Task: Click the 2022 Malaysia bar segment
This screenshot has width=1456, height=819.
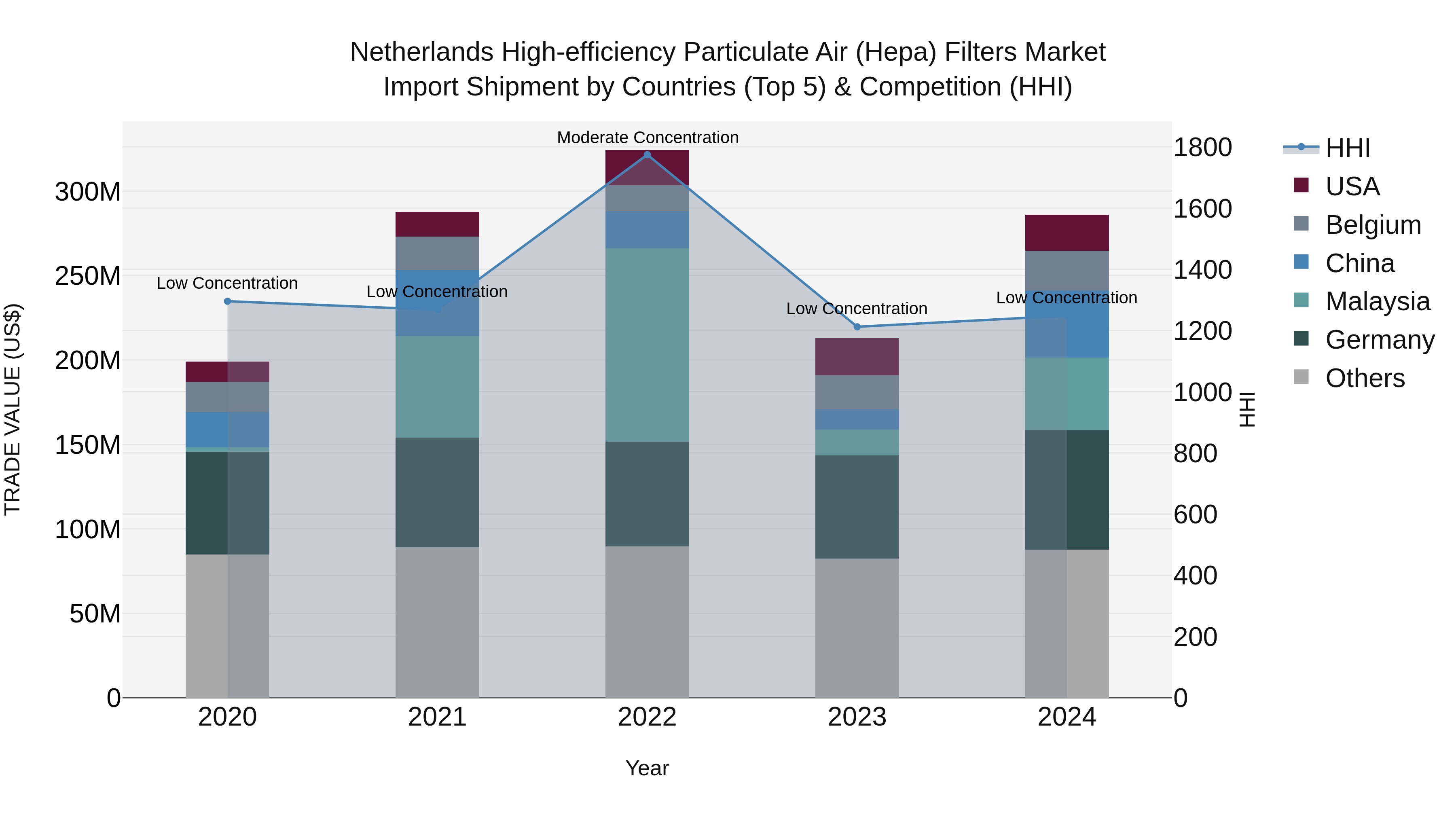Action: click(647, 345)
